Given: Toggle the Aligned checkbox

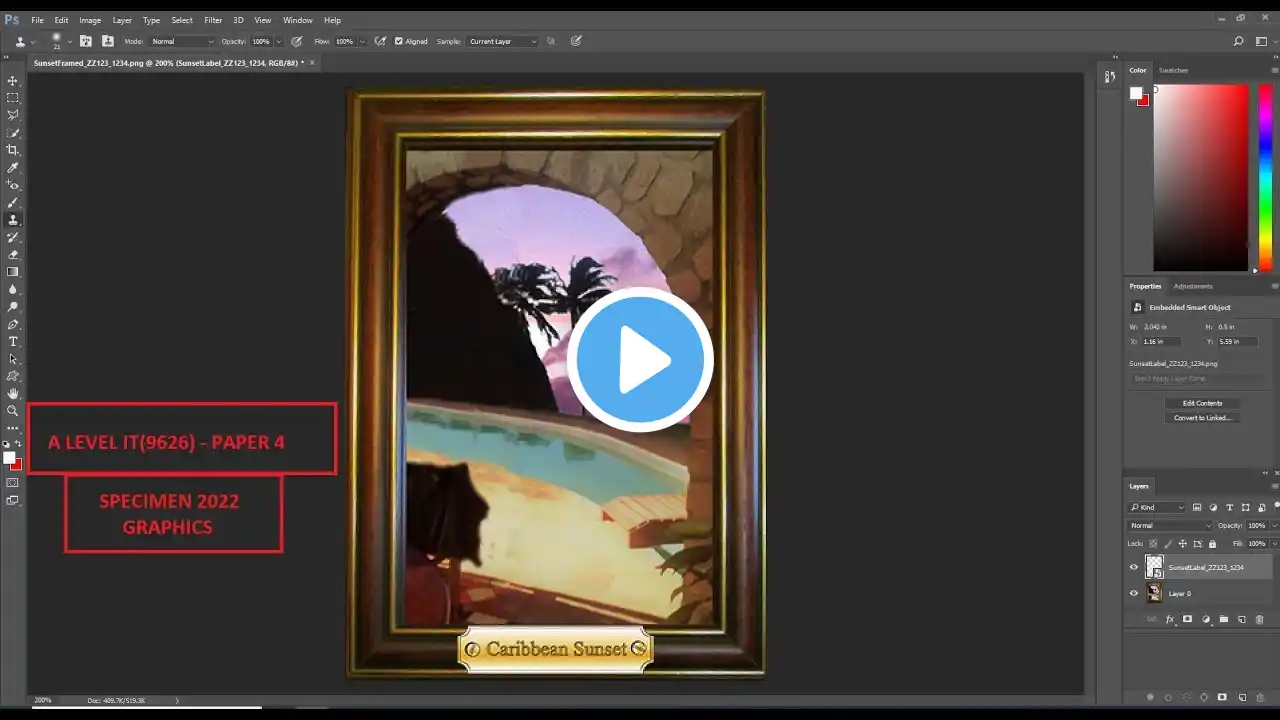Looking at the screenshot, I should (399, 41).
